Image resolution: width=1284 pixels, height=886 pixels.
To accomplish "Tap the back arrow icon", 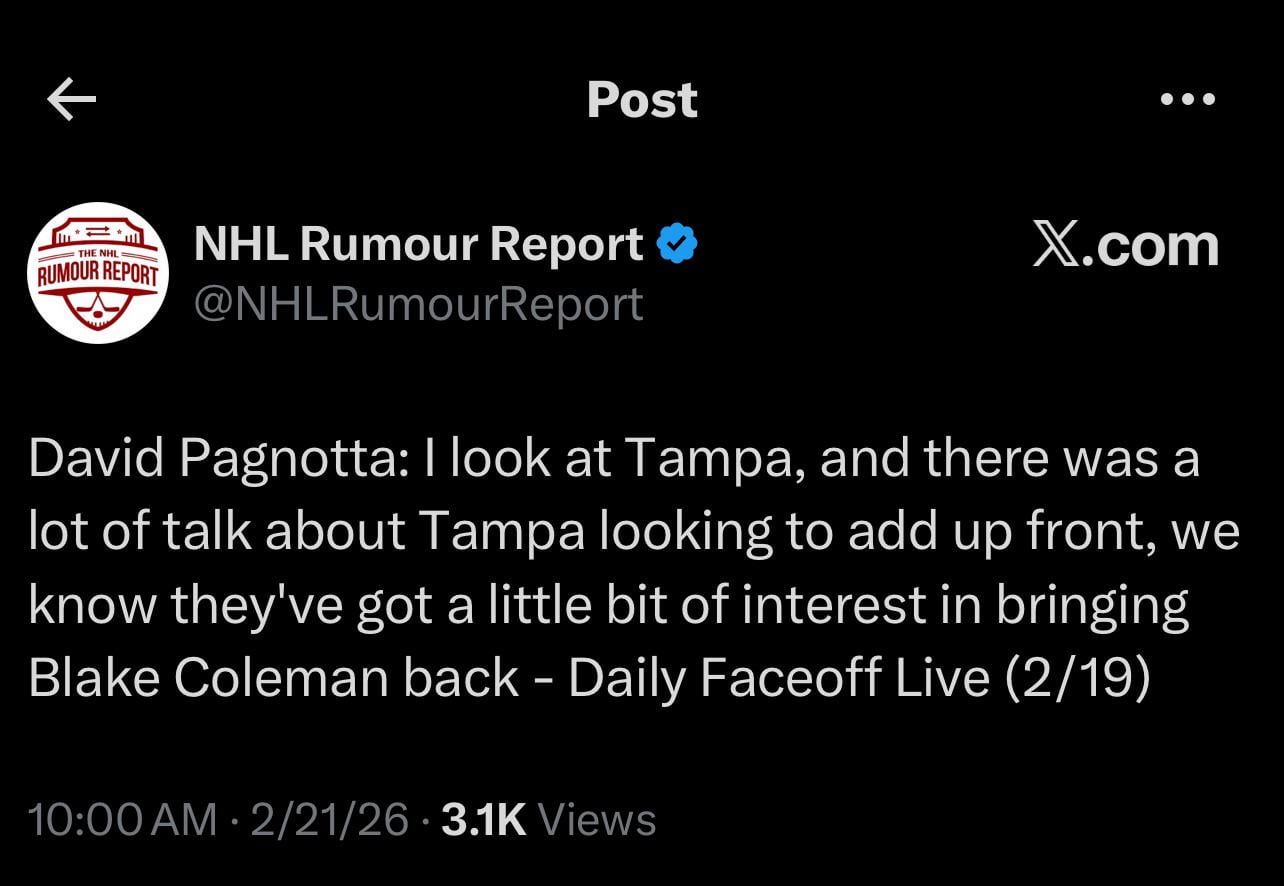I will (x=71, y=99).
